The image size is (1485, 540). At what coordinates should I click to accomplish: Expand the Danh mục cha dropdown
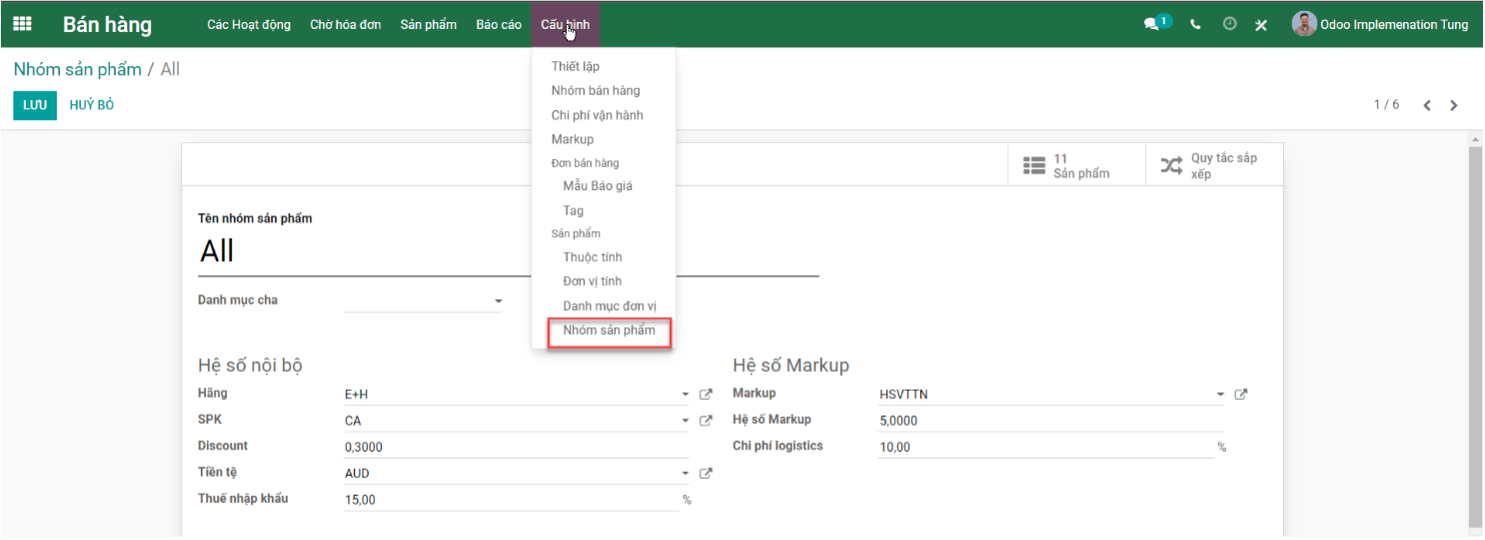pyautogui.click(x=498, y=301)
